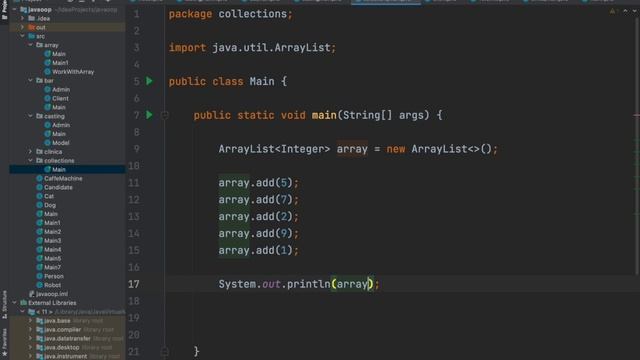Open the Cat class

(49, 196)
